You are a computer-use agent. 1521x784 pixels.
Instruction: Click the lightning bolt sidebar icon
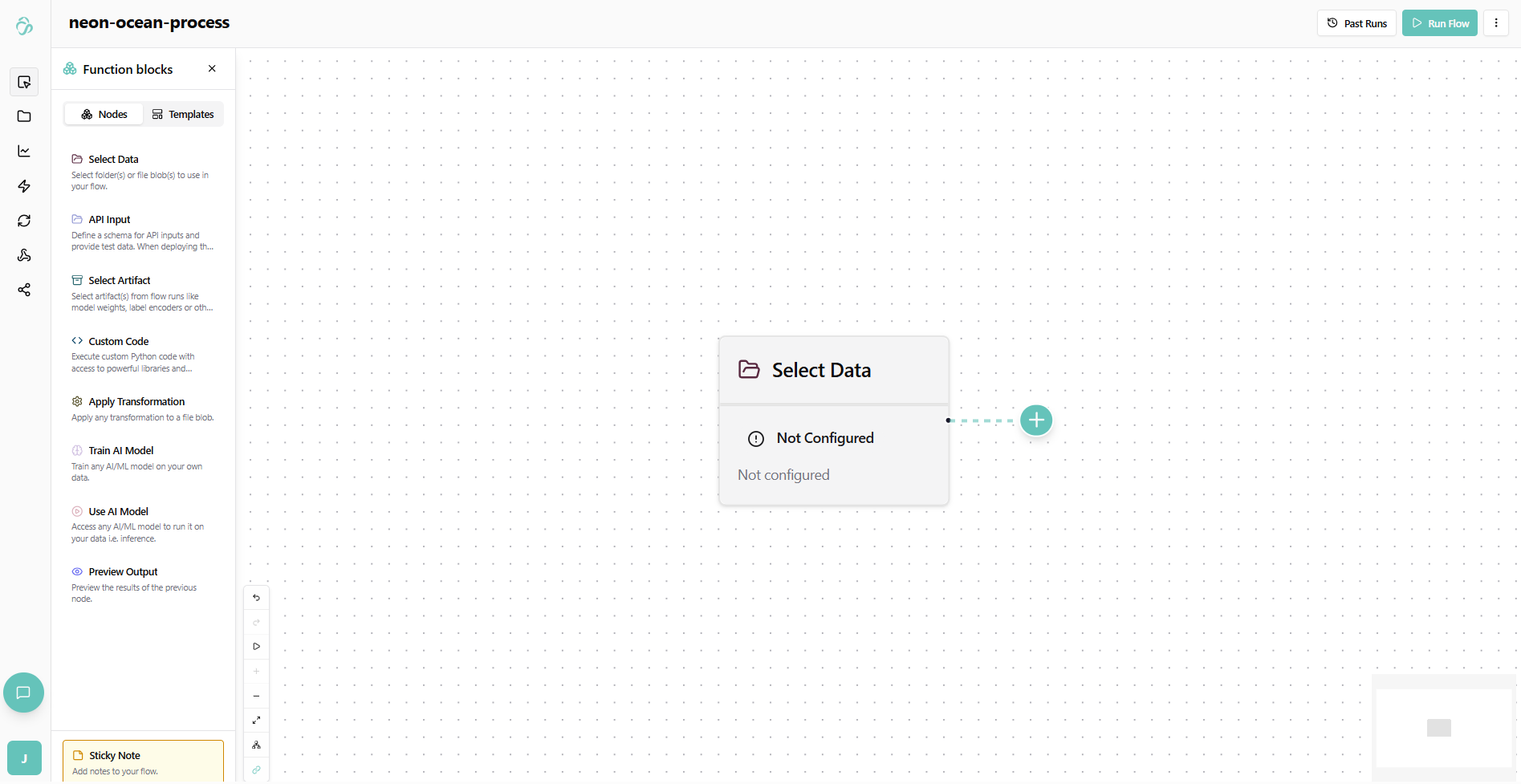point(24,186)
